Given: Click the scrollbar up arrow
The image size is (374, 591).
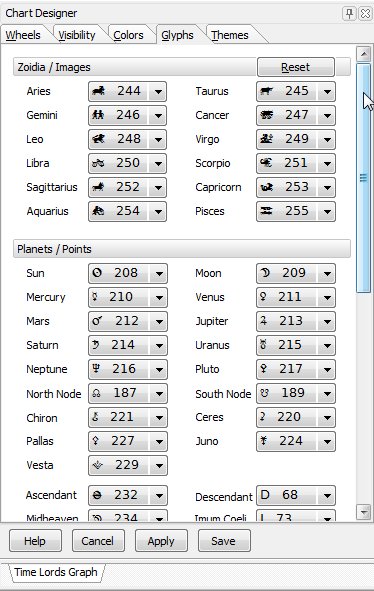Looking at the screenshot, I should pyautogui.click(x=364, y=55).
